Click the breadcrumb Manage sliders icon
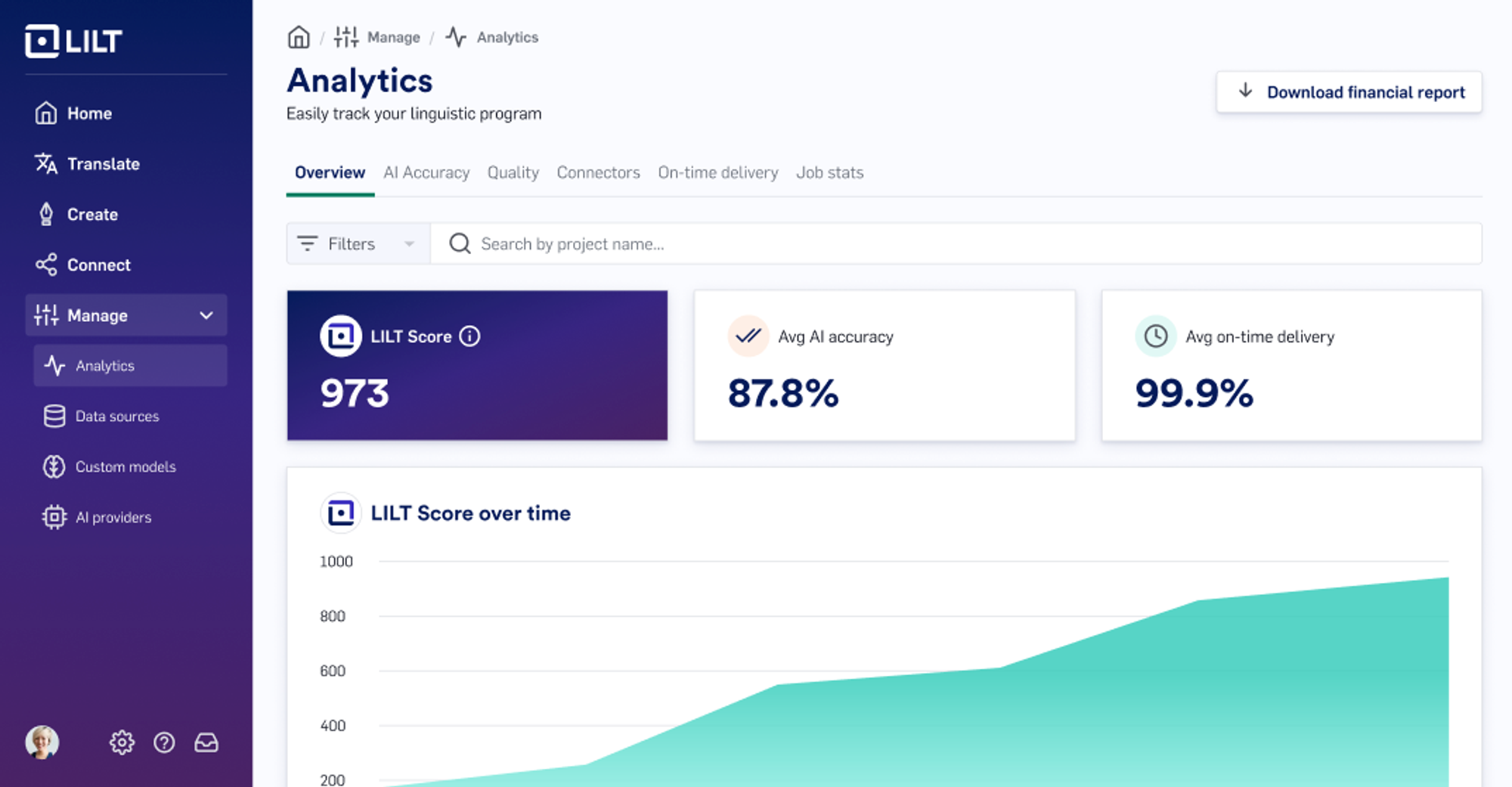1512x787 pixels. pos(346,37)
